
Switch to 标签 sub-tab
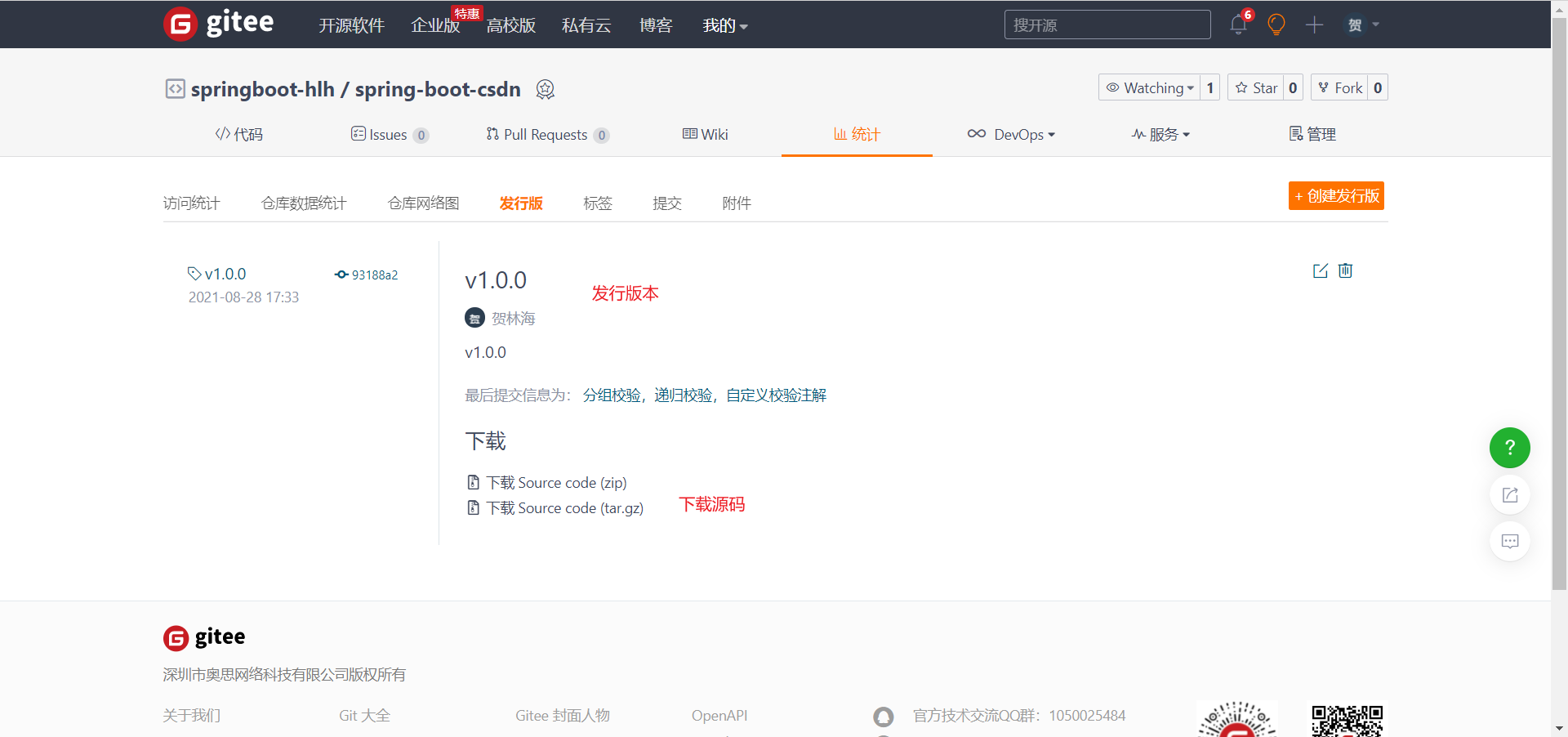(x=598, y=203)
